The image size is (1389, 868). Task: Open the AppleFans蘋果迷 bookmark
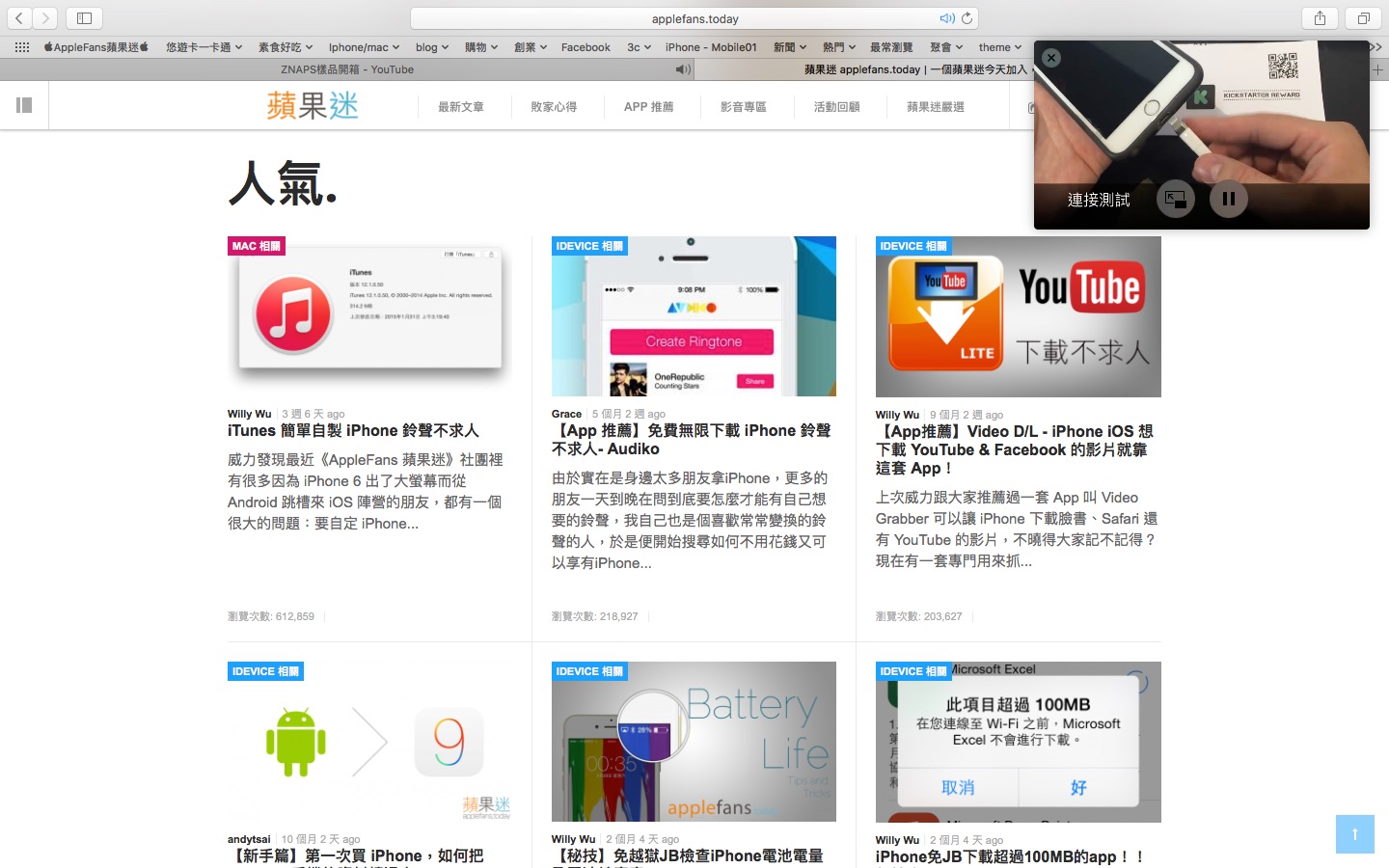tap(96, 47)
